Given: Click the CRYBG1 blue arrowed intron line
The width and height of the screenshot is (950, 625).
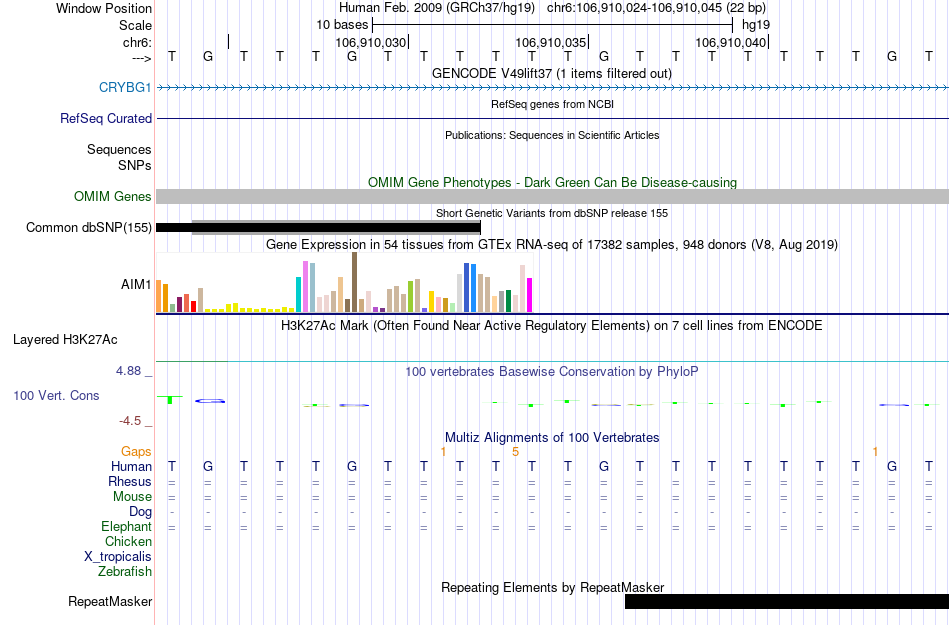Looking at the screenshot, I should click(x=552, y=88).
